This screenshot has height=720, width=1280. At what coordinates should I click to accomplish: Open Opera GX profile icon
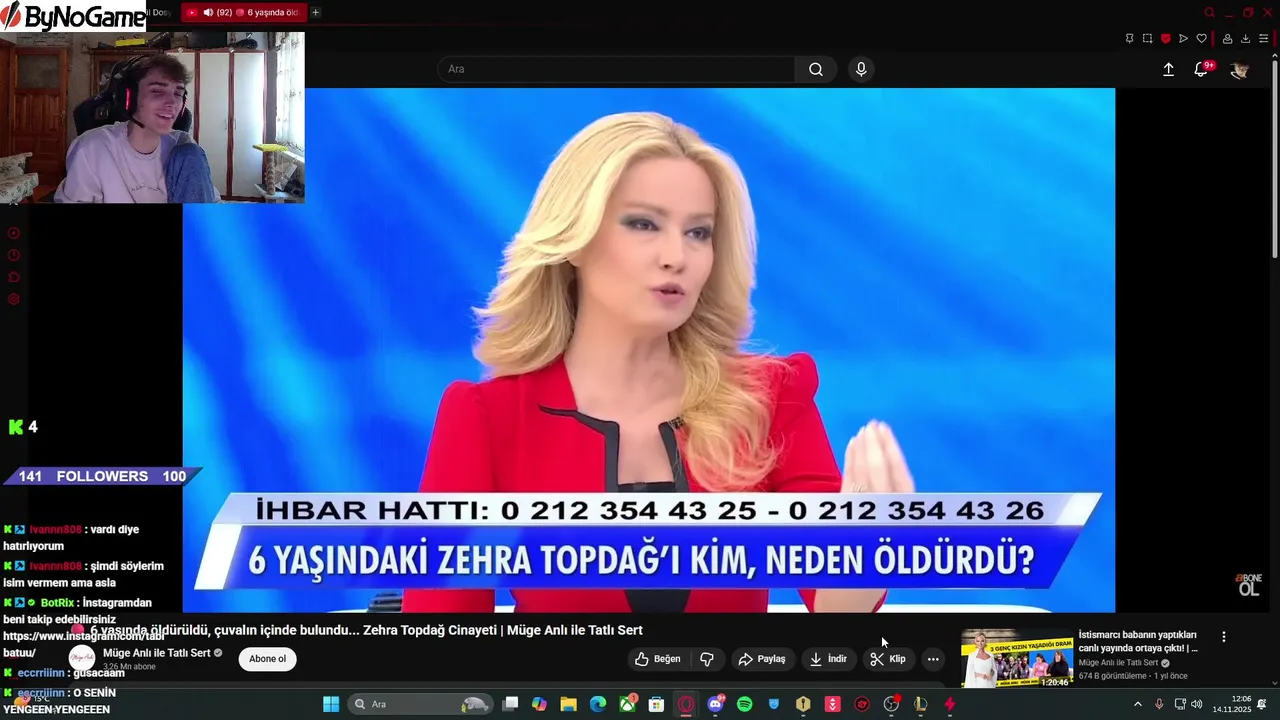point(1227,39)
